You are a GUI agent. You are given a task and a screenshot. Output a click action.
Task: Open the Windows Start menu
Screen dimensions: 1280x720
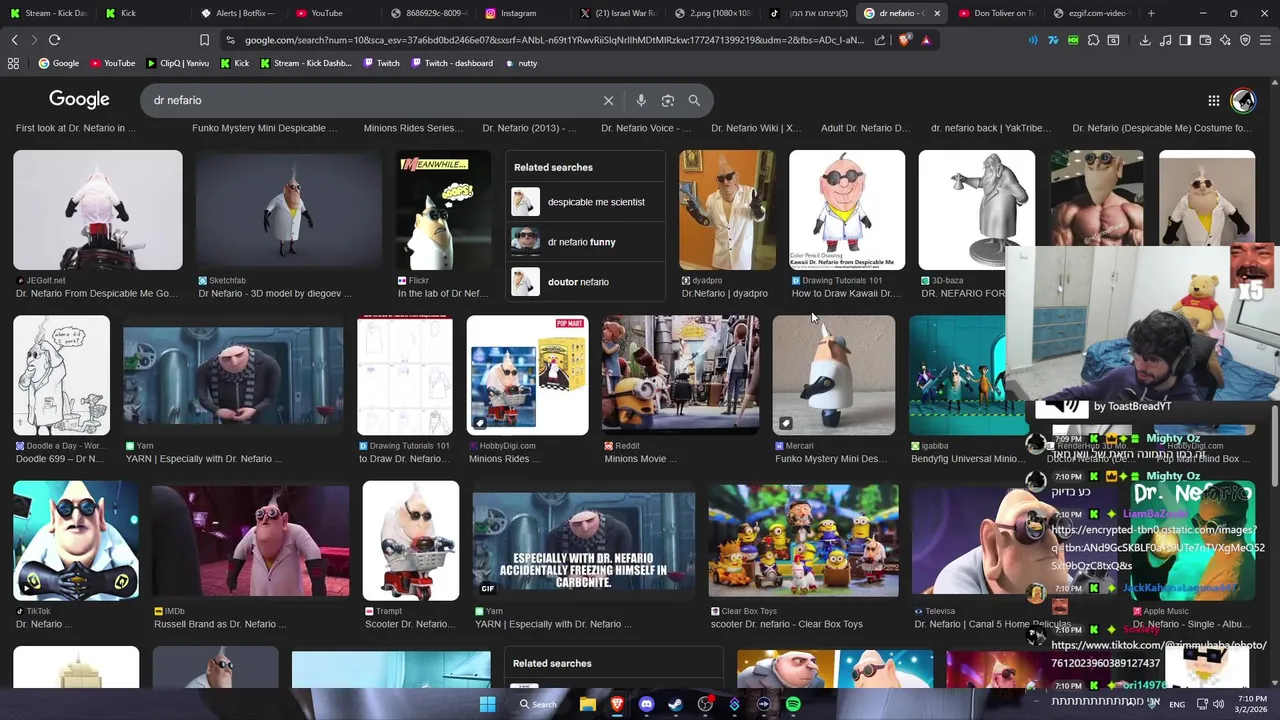(487, 704)
